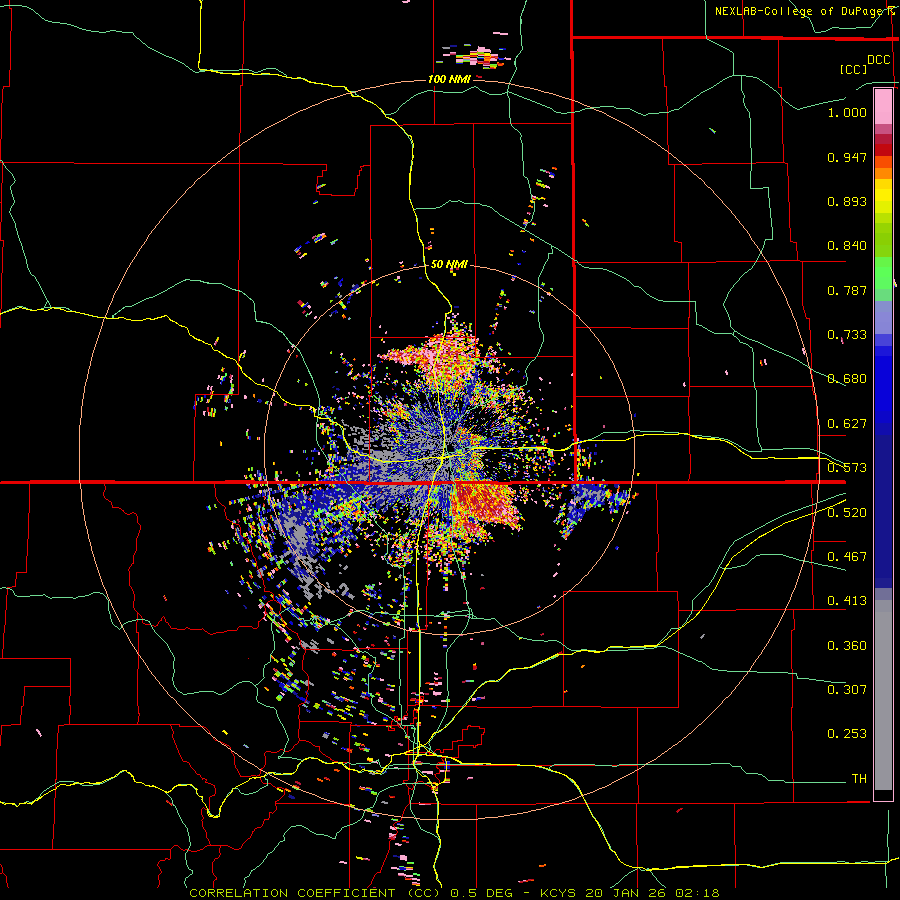Image resolution: width=900 pixels, height=900 pixels.
Task: Select the red band near 0.947
Action: pos(883,150)
